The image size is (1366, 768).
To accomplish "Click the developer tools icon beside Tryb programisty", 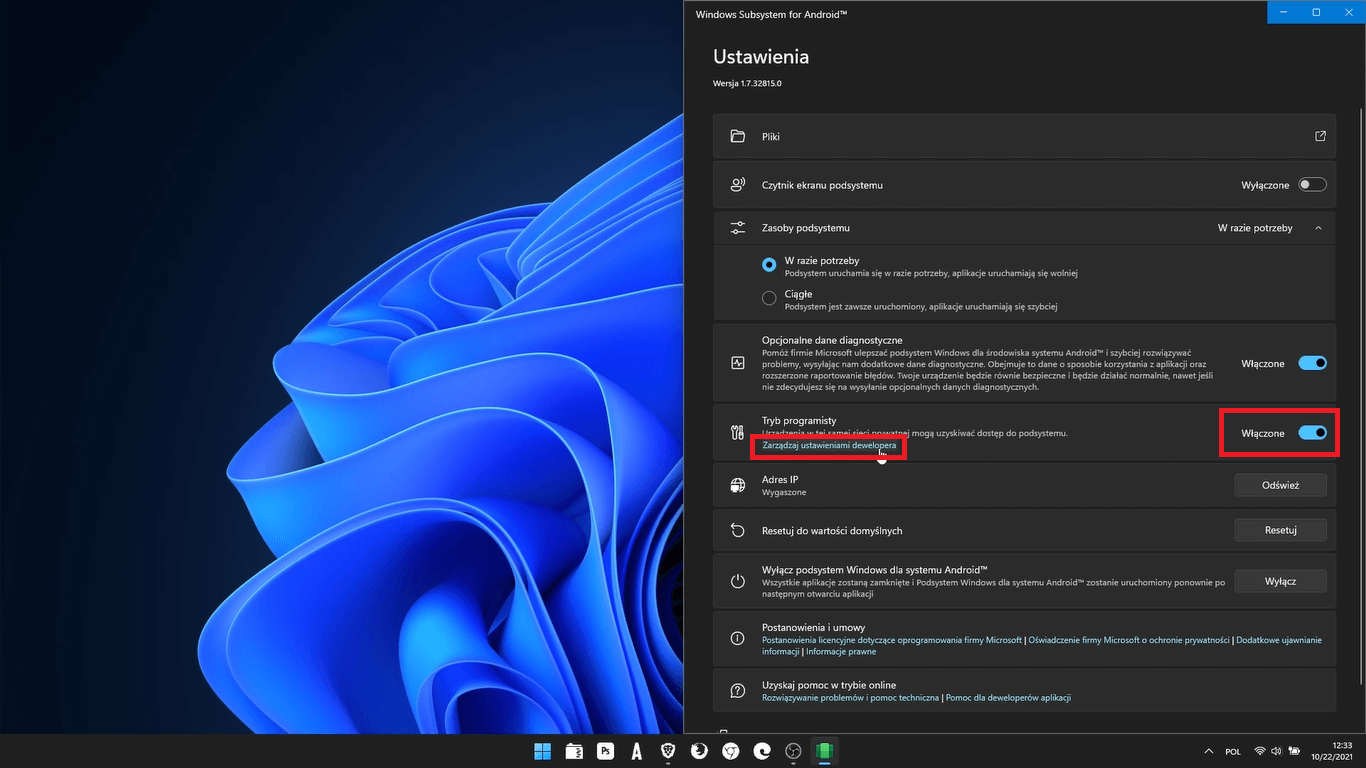I will 738,433.
